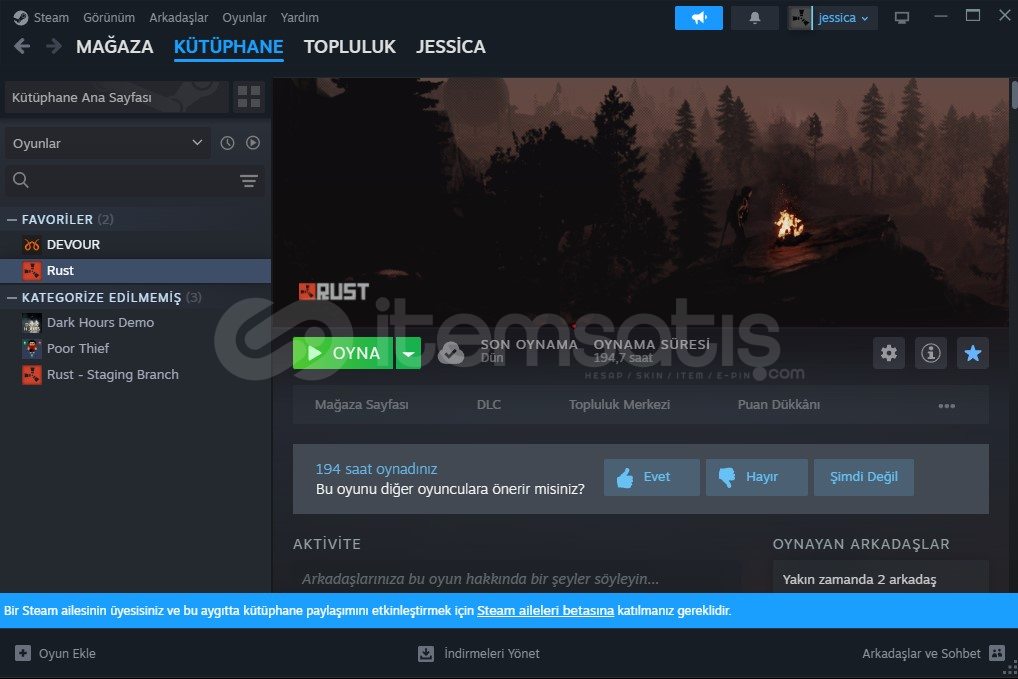Screen dimensions: 1018x679
Task: Switch library to collections grid view
Action: click(249, 97)
